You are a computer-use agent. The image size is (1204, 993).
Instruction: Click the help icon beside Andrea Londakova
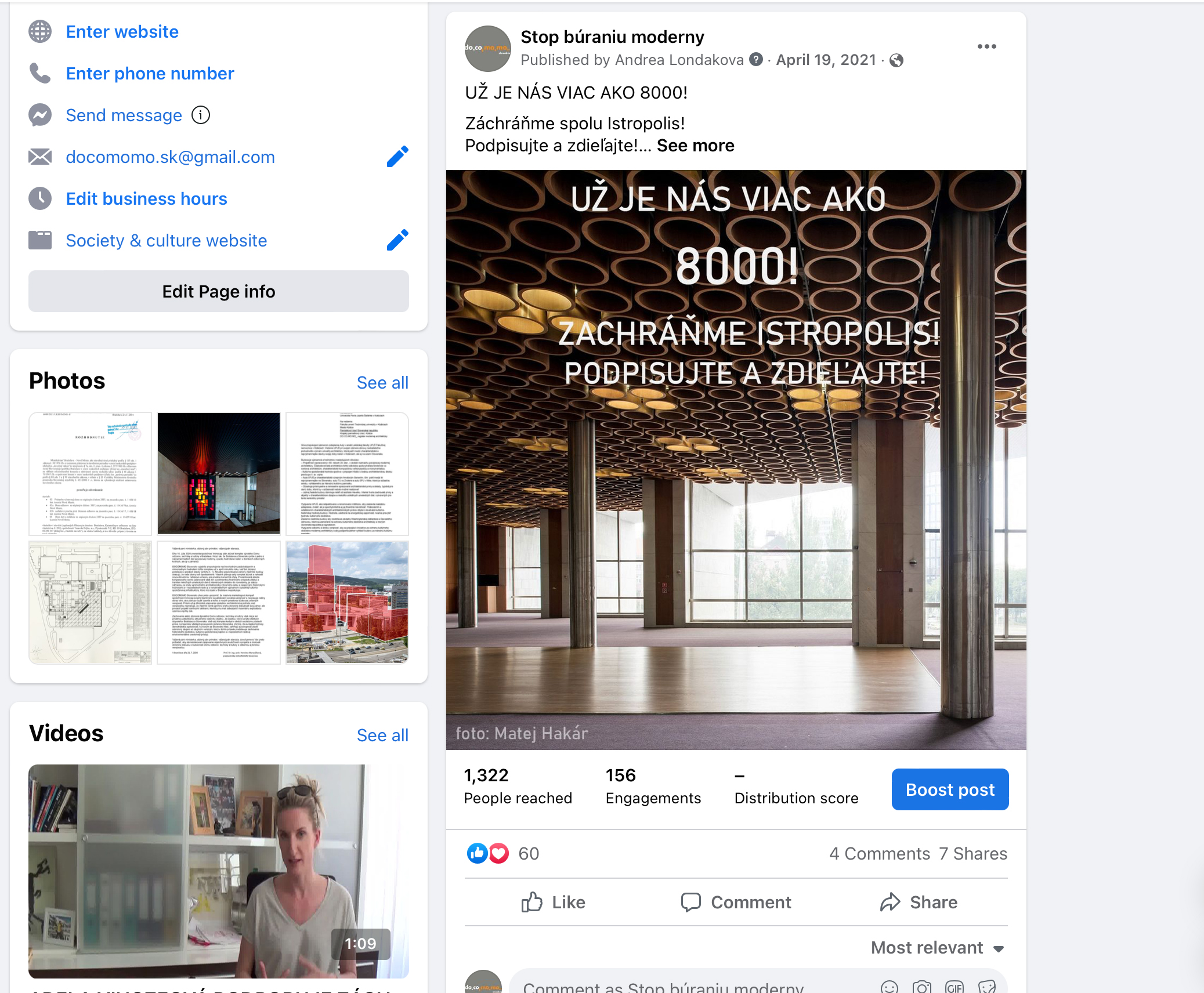point(755,60)
